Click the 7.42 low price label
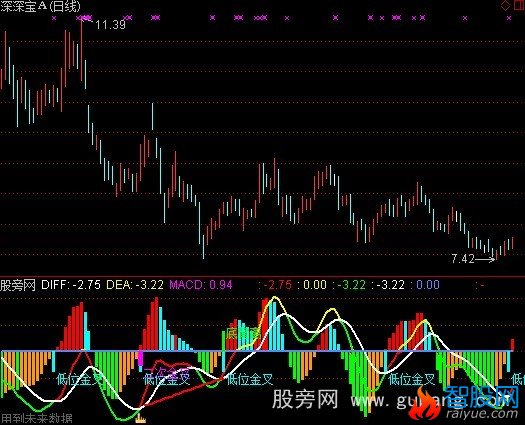 [x=463, y=259]
